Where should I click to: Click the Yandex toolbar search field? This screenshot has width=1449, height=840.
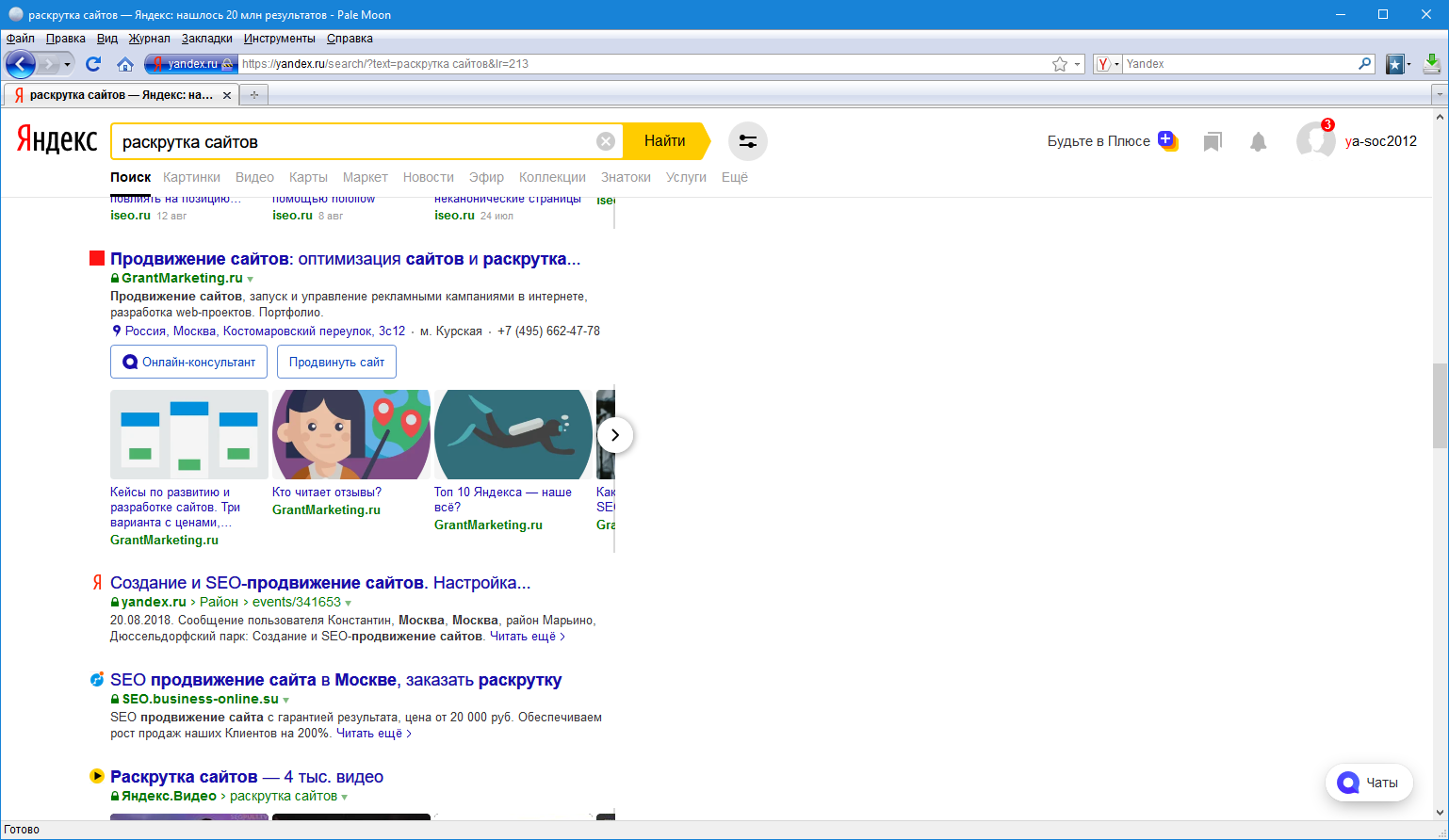click(1240, 64)
